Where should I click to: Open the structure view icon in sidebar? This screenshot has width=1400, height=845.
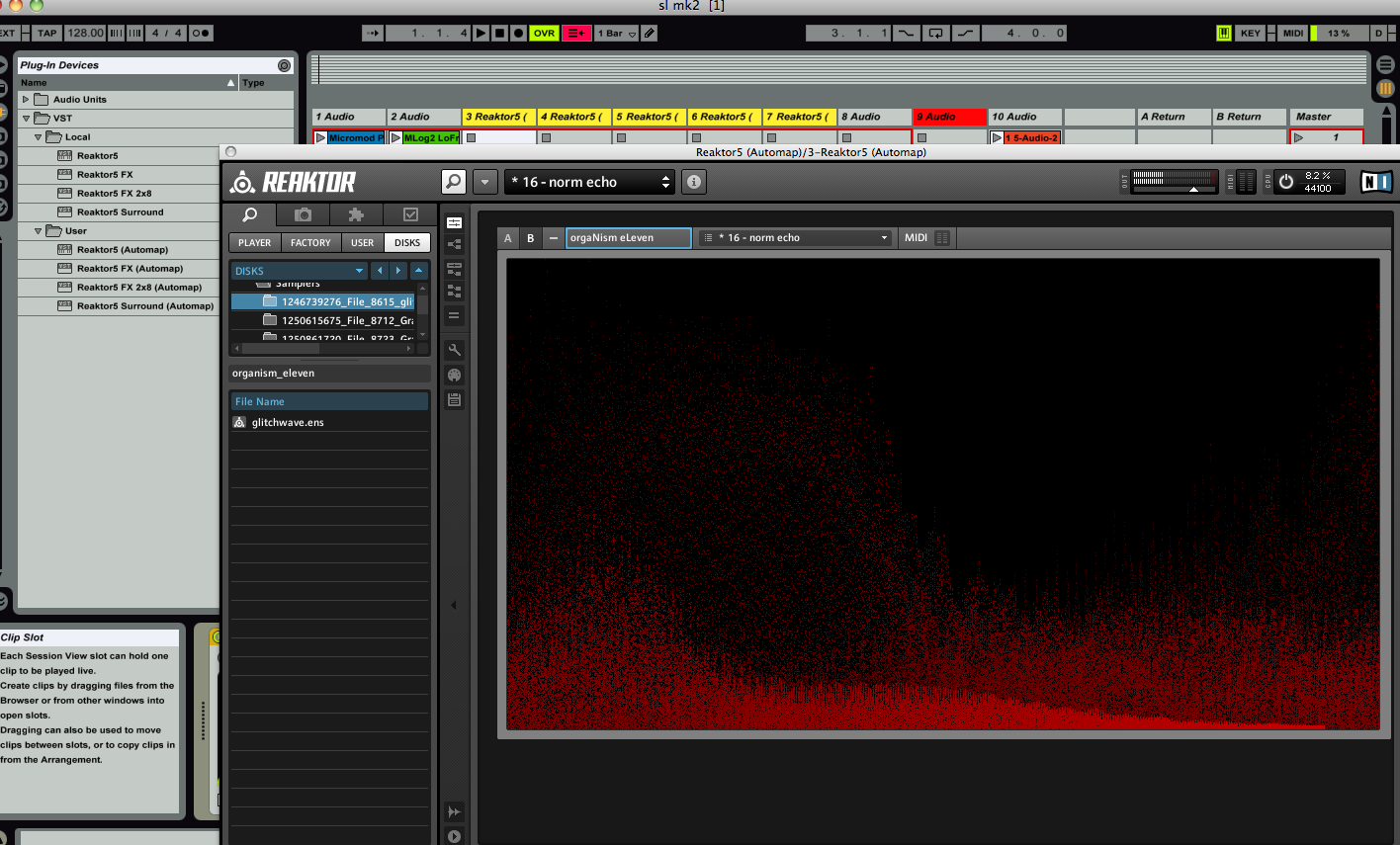pos(455,244)
